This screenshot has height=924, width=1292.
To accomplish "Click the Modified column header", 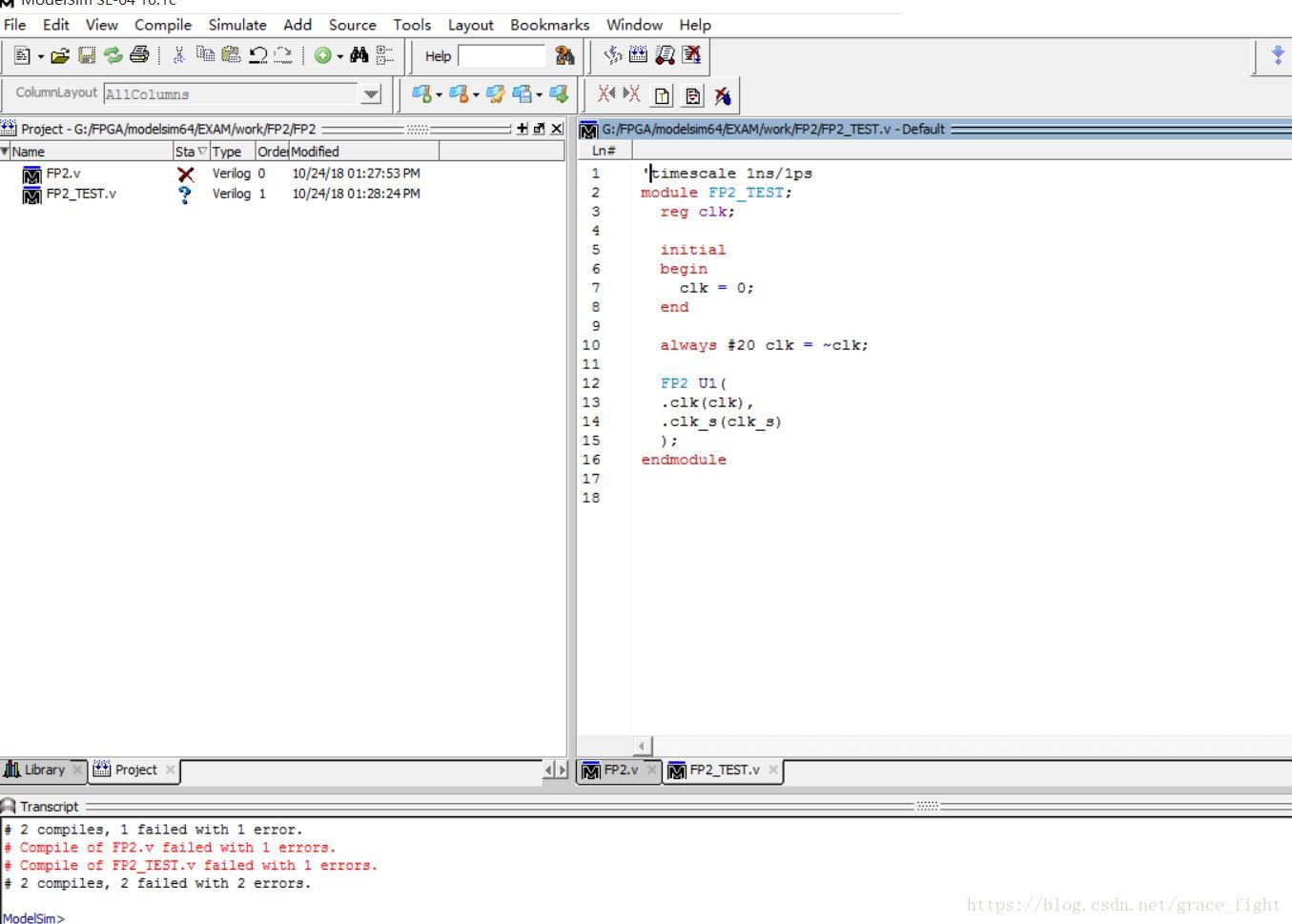I will pos(363,152).
